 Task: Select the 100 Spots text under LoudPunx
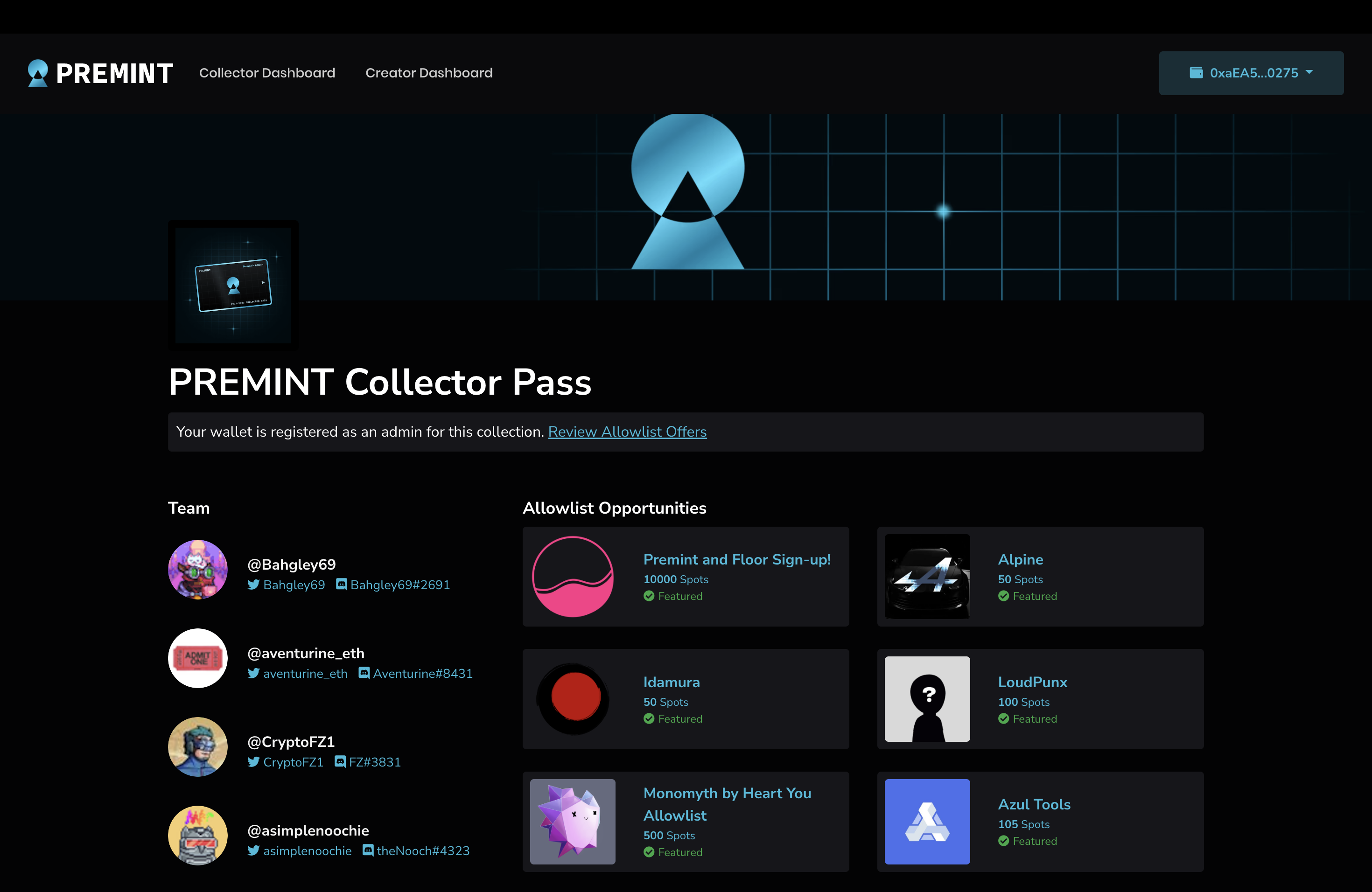(1024, 702)
